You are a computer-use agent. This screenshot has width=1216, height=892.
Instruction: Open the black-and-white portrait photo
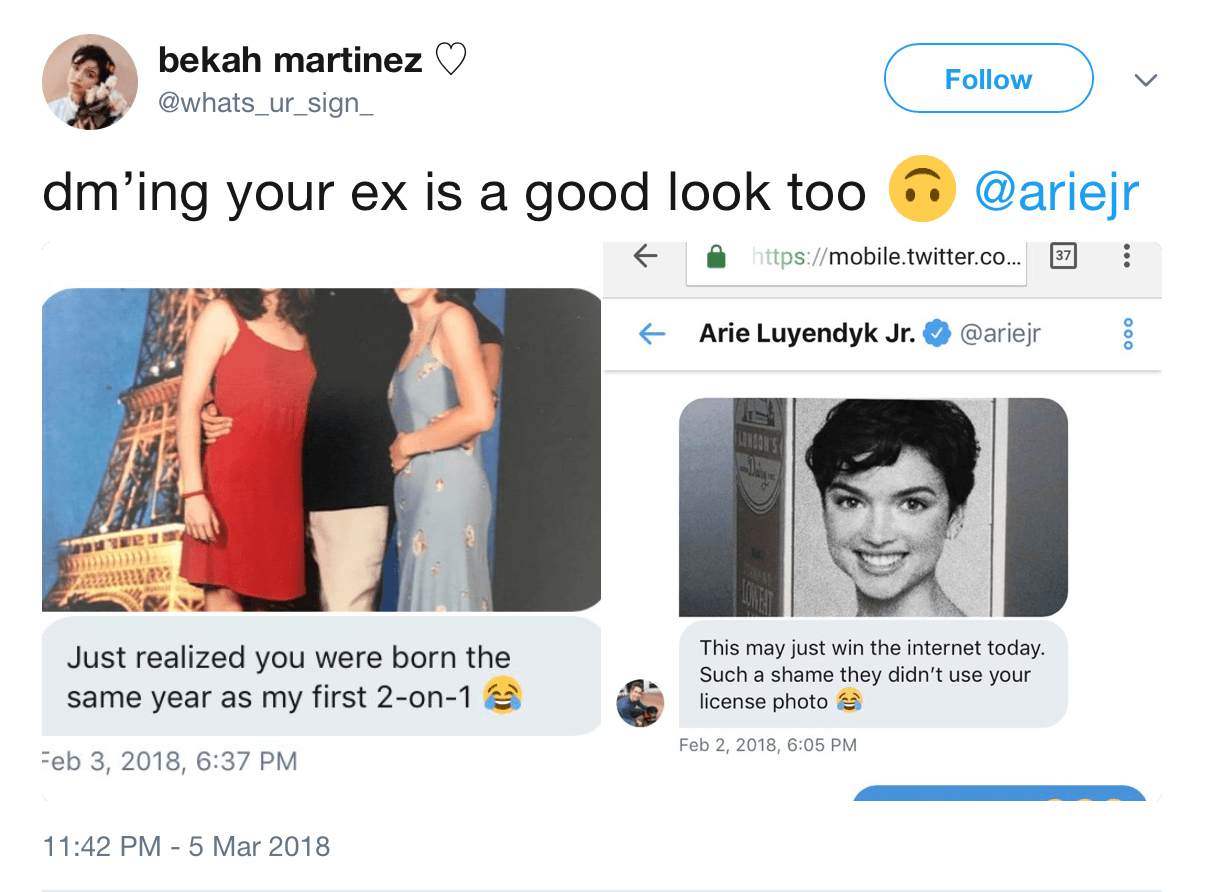[873, 507]
